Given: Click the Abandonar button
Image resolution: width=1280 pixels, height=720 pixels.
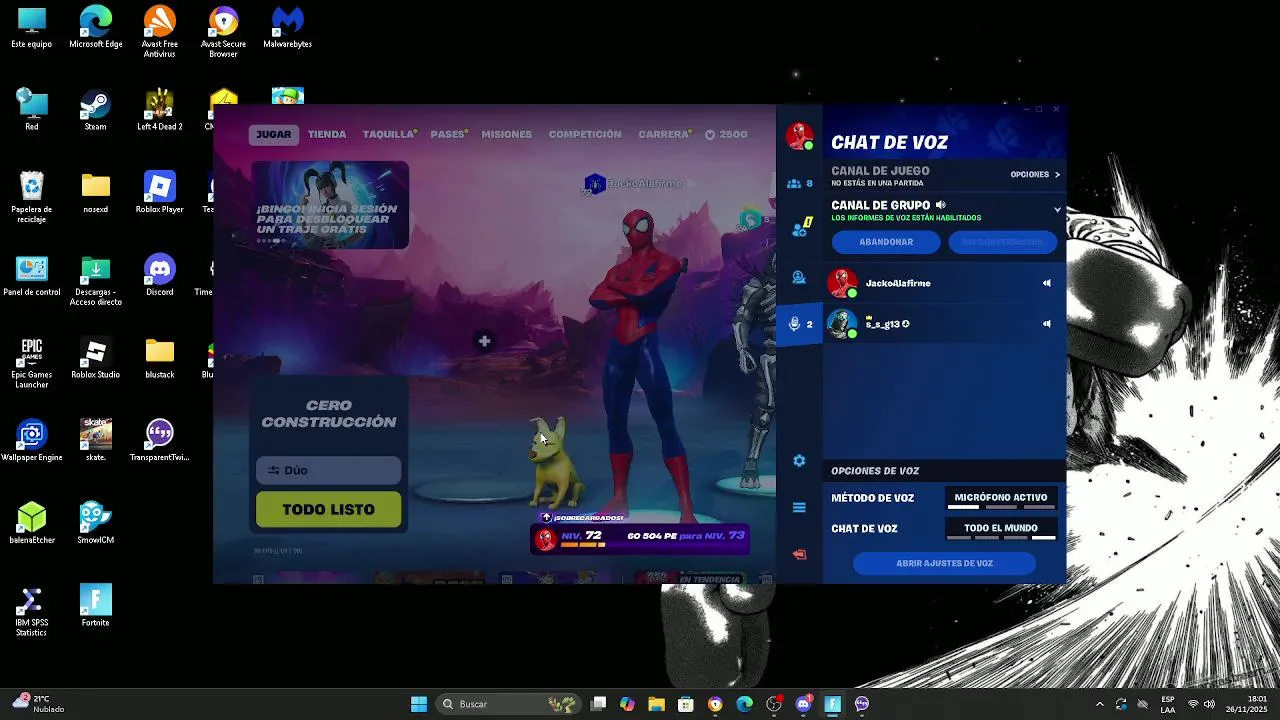Looking at the screenshot, I should 886,242.
